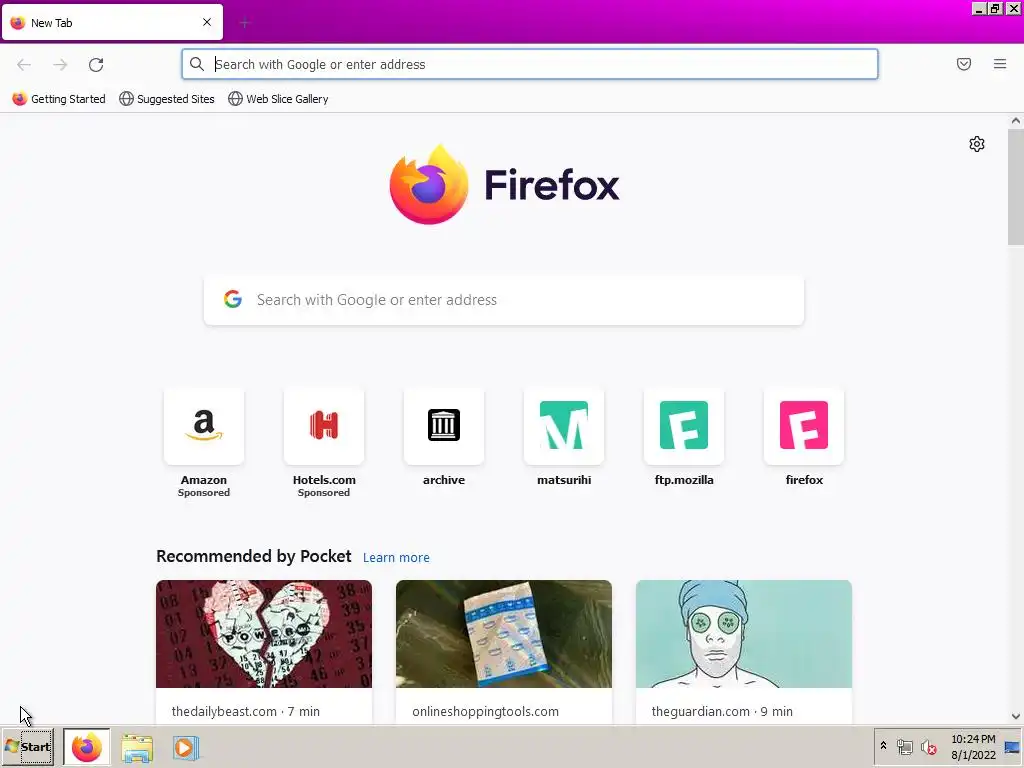Open File Explorer from taskbar
This screenshot has height=768, width=1024.
tap(136, 748)
